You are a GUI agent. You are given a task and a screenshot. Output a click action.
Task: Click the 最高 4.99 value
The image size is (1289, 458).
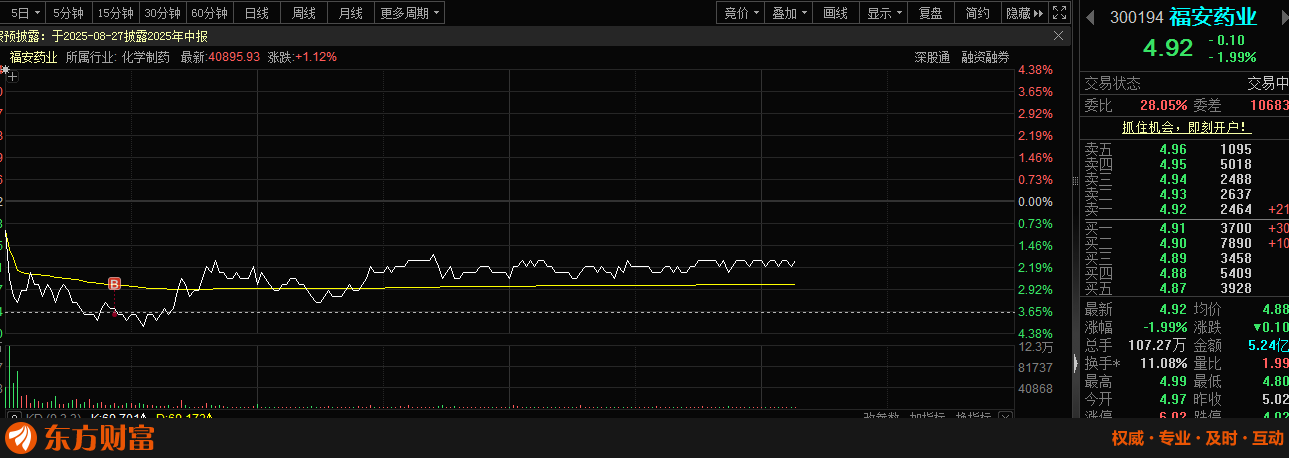[x=1173, y=382]
